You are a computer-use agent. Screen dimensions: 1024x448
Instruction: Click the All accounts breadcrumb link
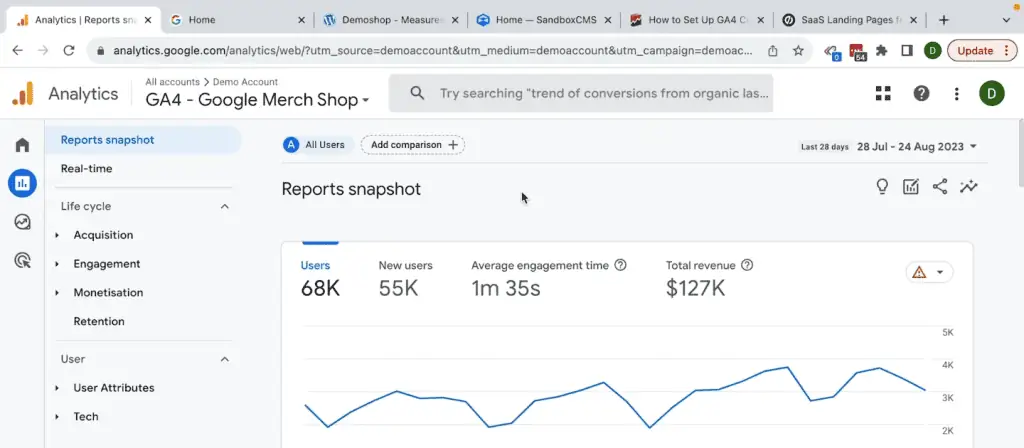(x=172, y=82)
